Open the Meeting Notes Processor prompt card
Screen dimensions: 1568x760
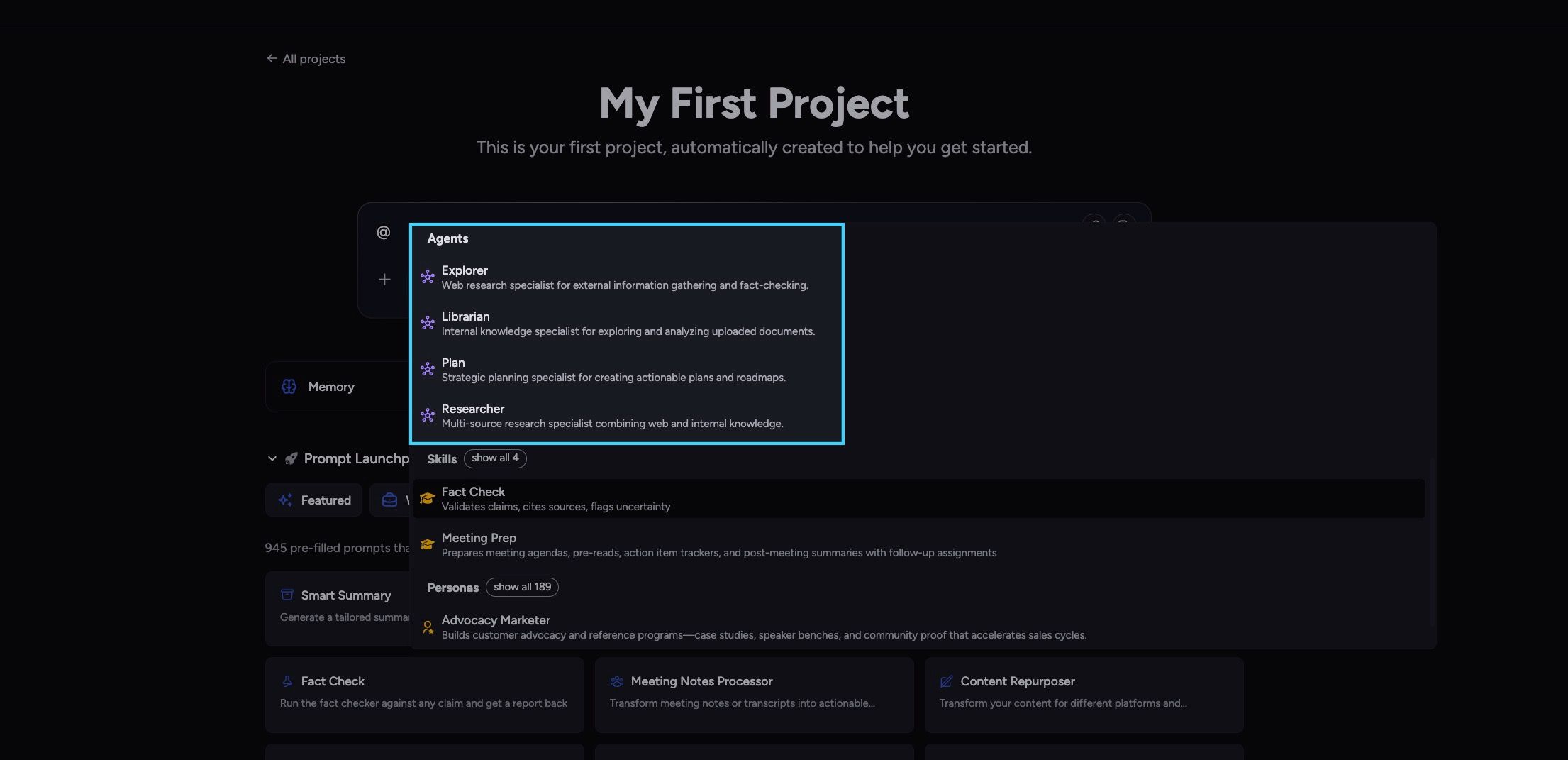click(x=754, y=695)
